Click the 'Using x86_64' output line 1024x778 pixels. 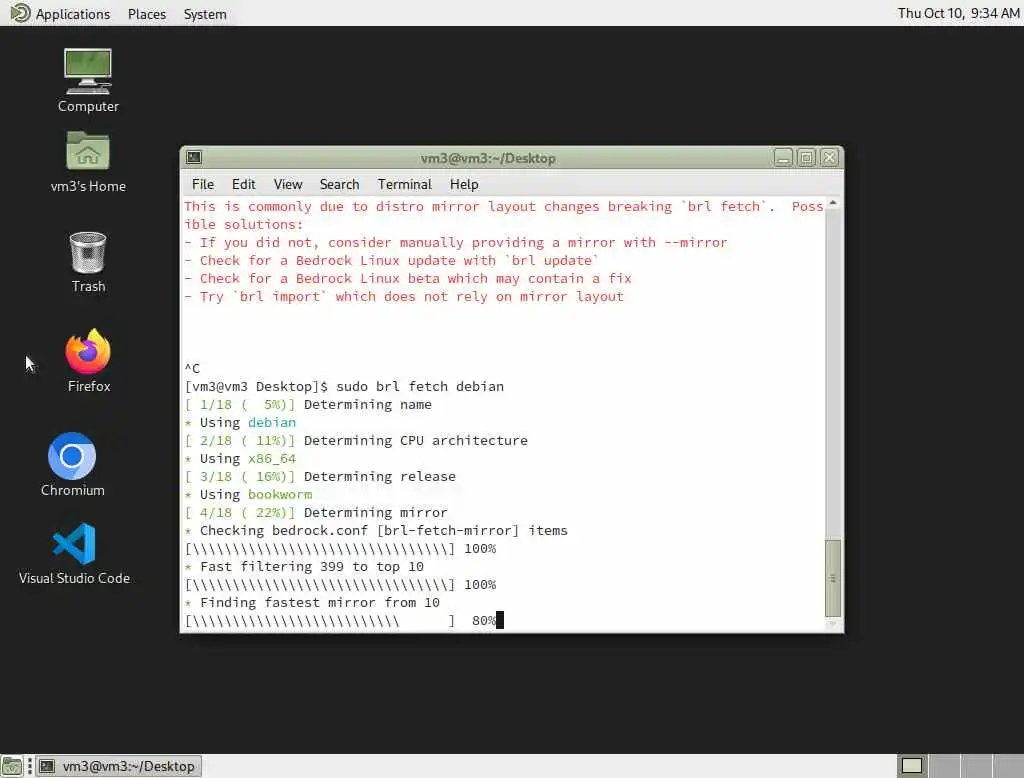240,459
